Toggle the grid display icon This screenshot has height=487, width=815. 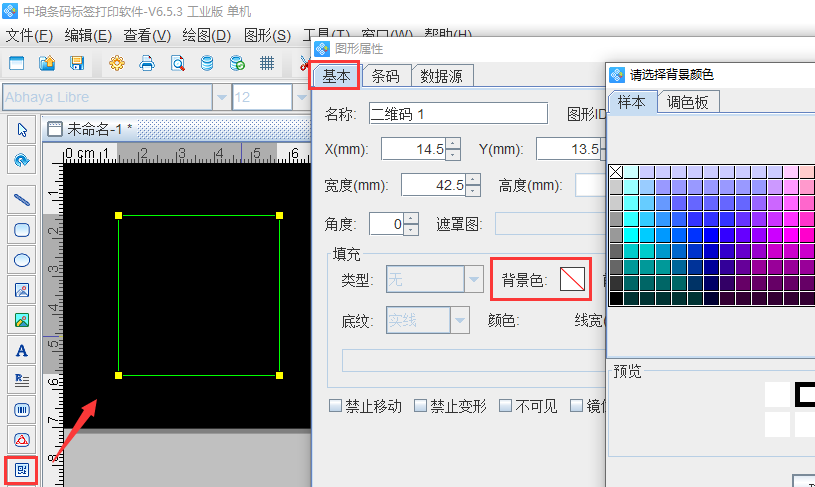point(267,63)
